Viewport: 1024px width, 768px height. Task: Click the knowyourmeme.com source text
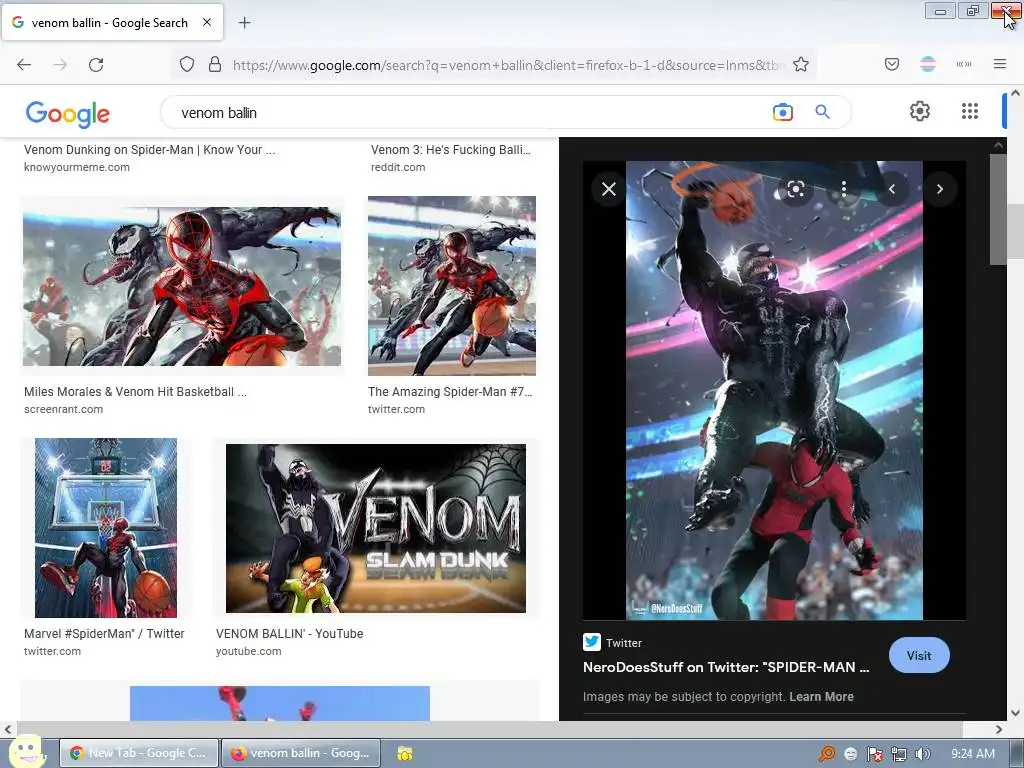76,167
